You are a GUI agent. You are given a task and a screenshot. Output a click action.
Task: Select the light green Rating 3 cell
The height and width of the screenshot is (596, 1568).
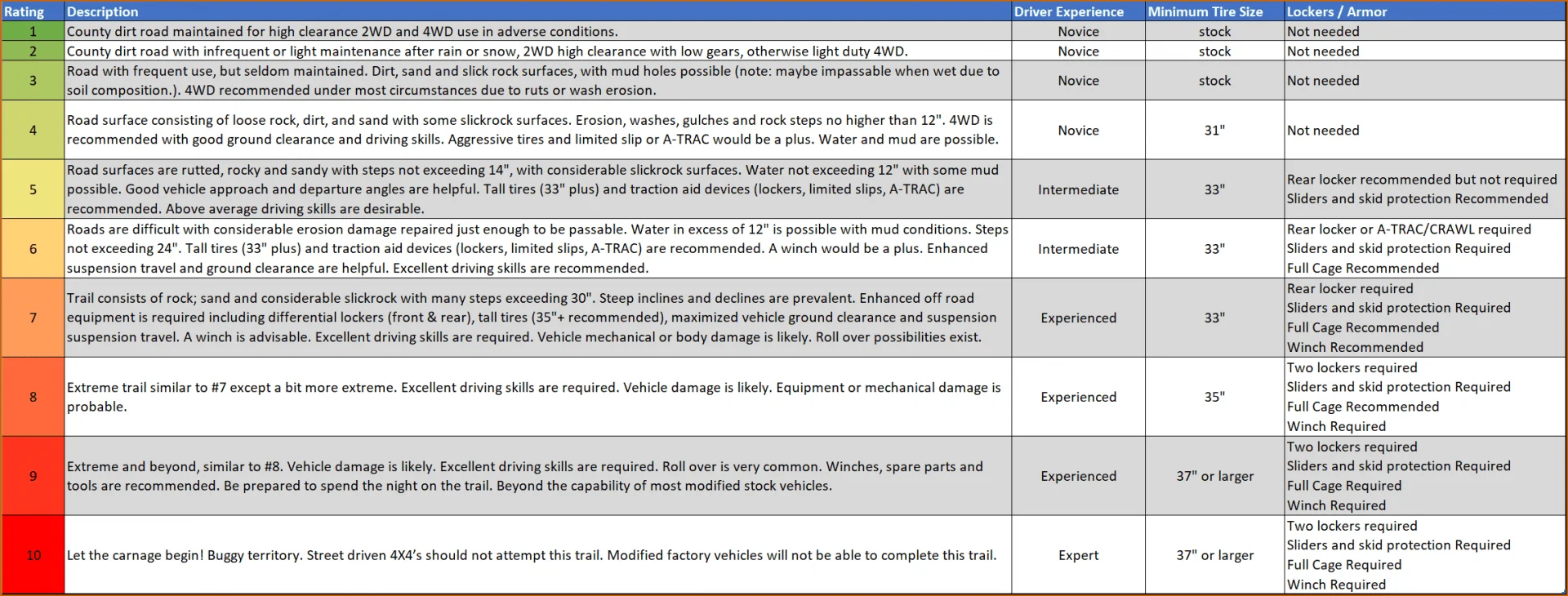point(33,81)
